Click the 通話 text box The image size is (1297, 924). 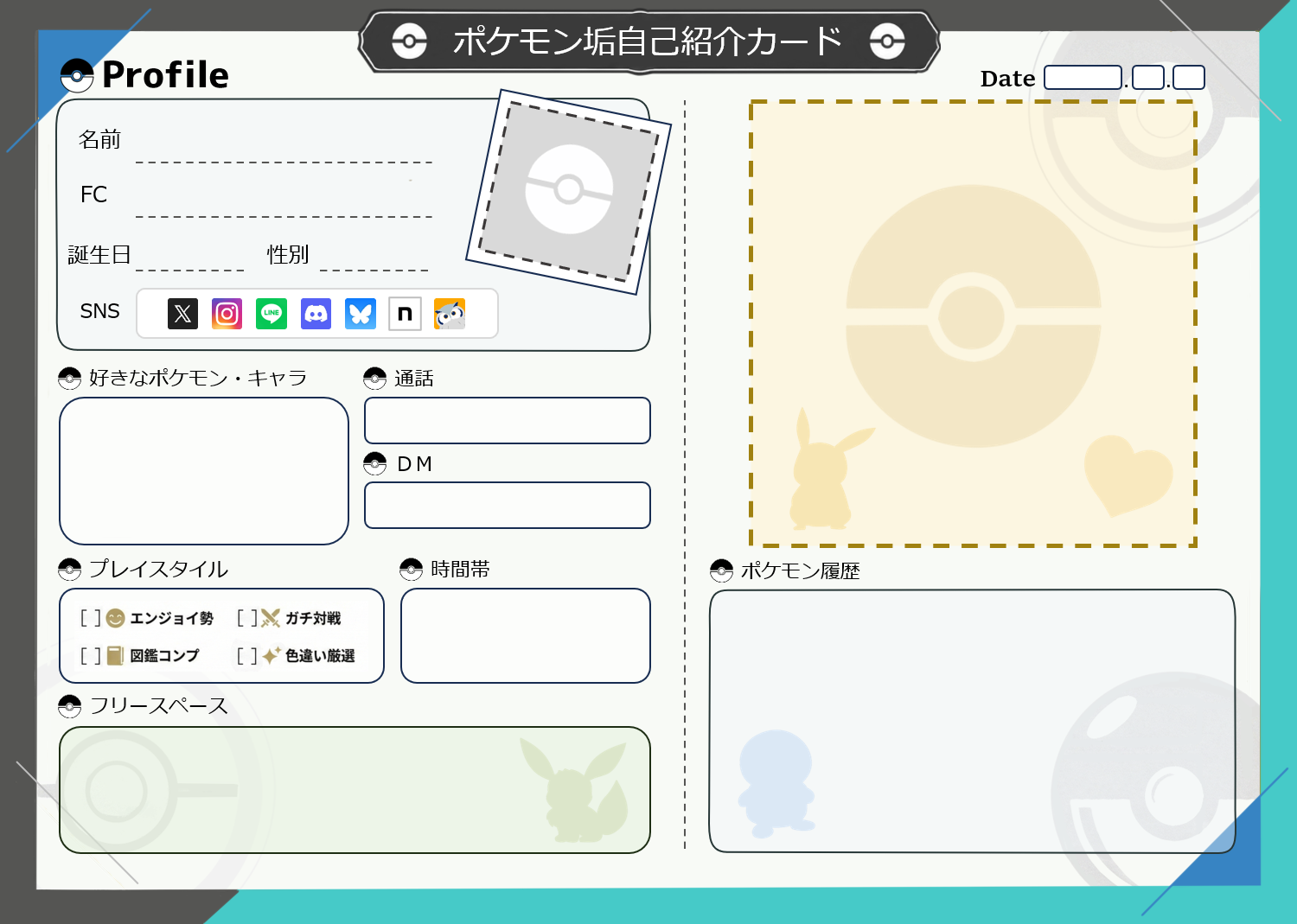coord(508,421)
